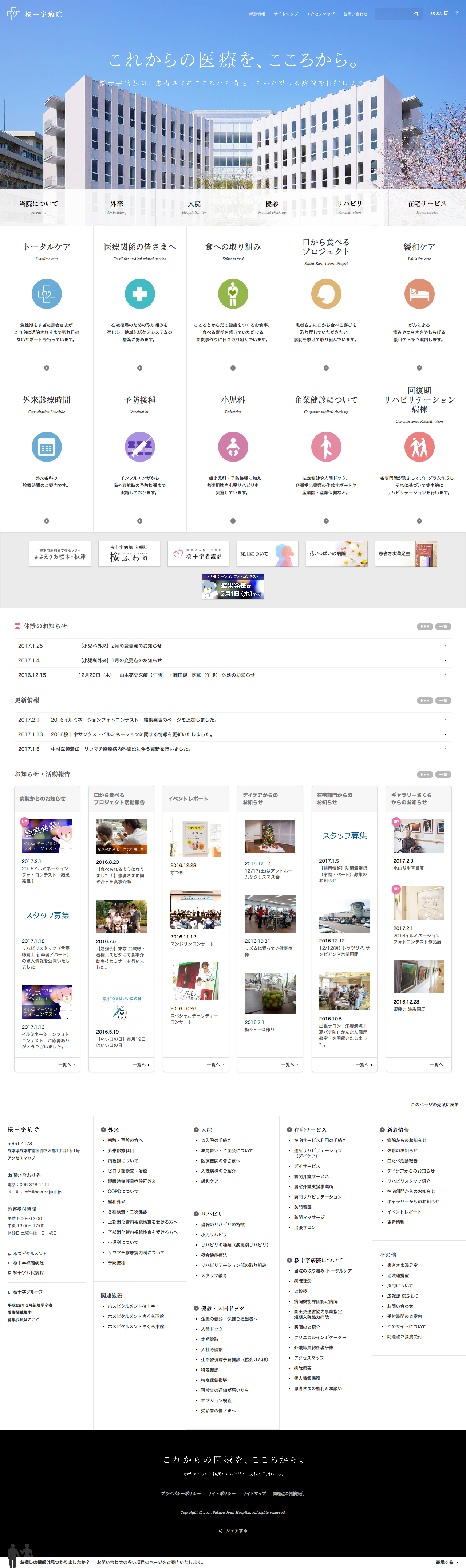Open 【小児科外来】1月の変更点のお知らせ row
The image size is (466, 1568).
pyautogui.click(x=233, y=660)
